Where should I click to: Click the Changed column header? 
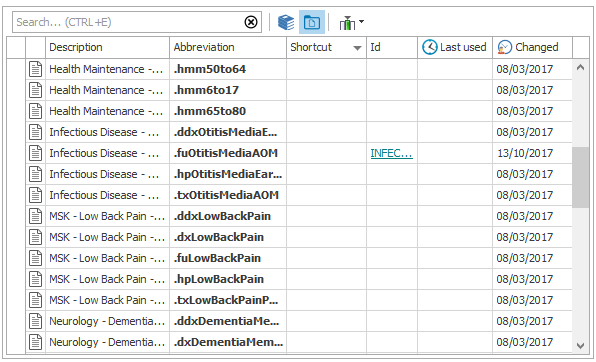point(533,47)
